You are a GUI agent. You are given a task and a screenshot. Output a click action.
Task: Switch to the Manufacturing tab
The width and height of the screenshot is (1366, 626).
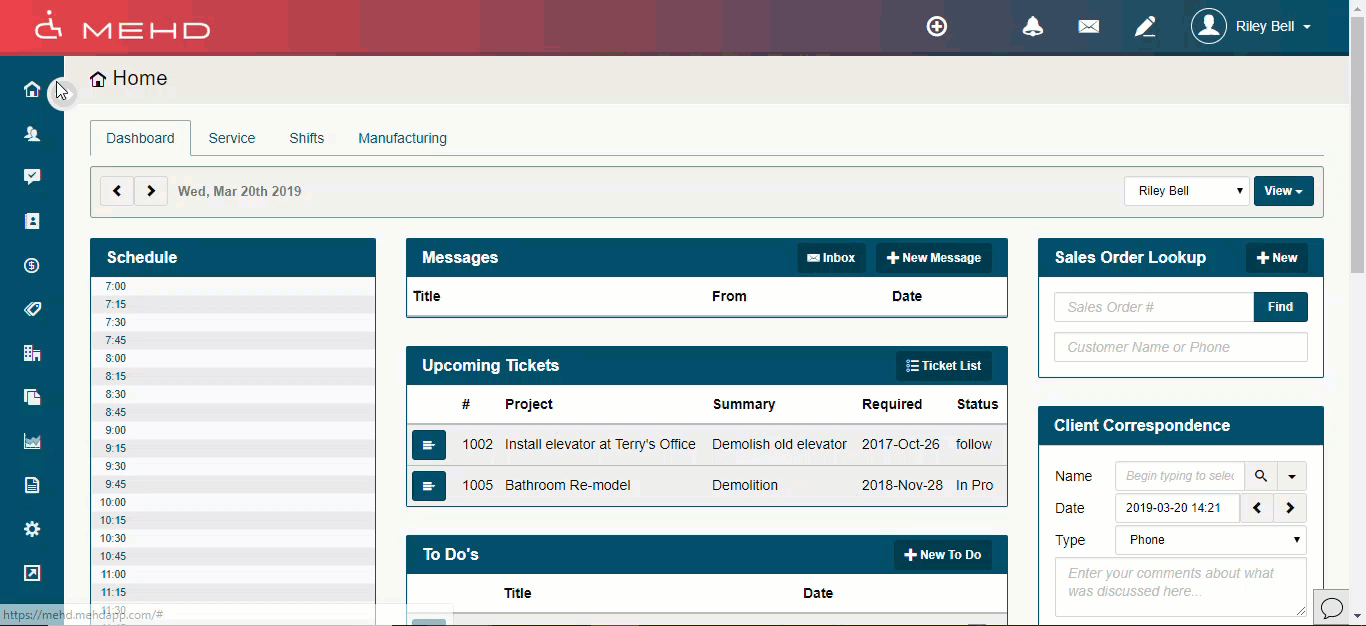(x=403, y=138)
